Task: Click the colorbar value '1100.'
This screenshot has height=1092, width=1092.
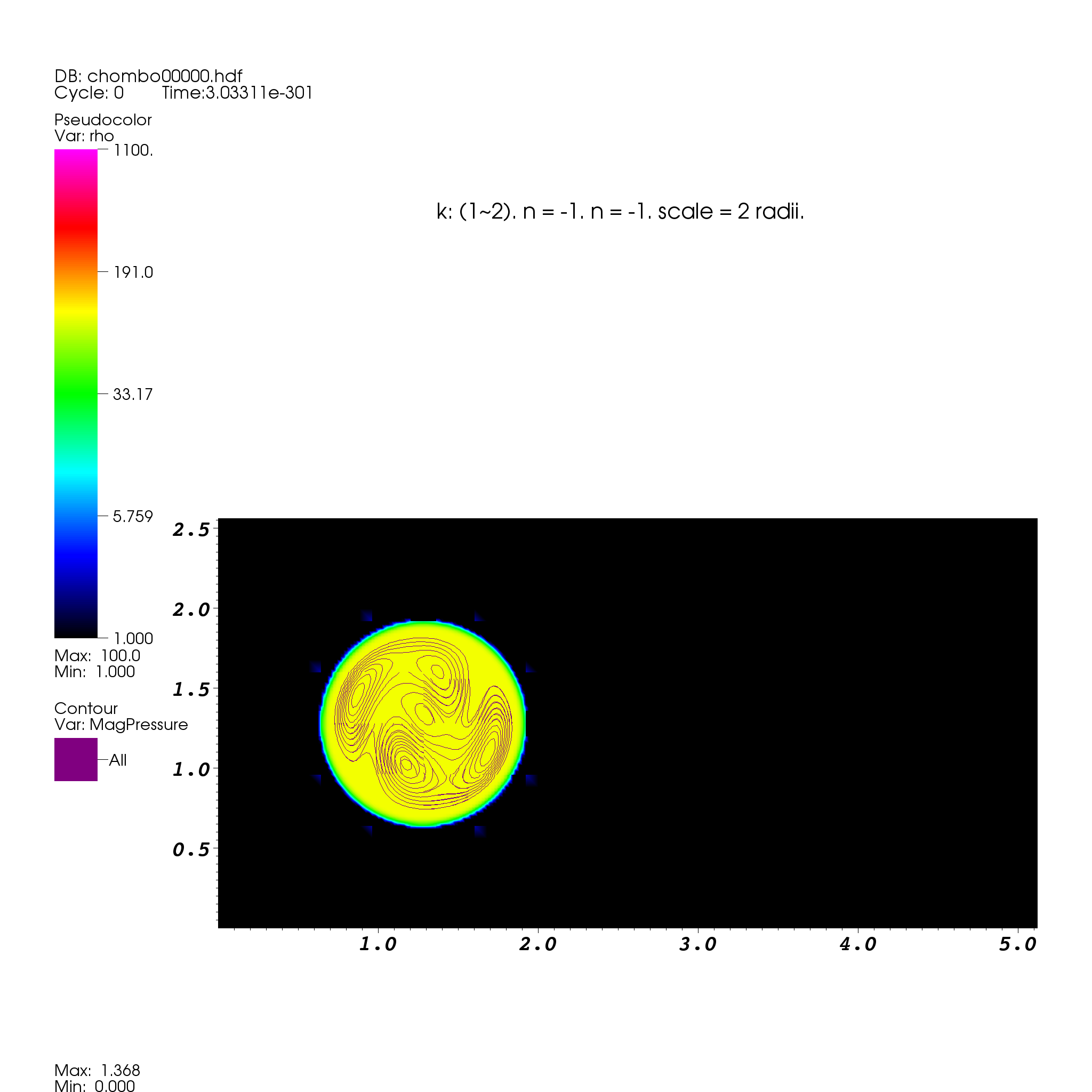Action: pos(133,150)
